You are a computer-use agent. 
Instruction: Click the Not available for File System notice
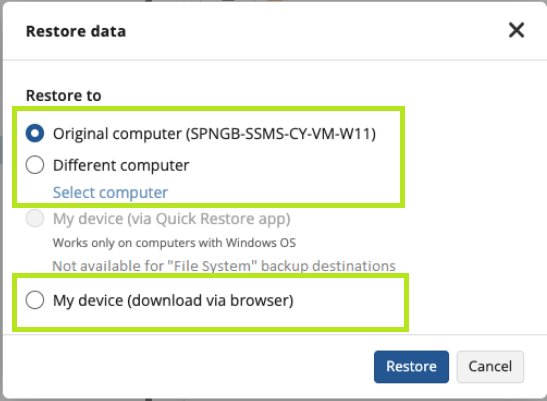224,266
